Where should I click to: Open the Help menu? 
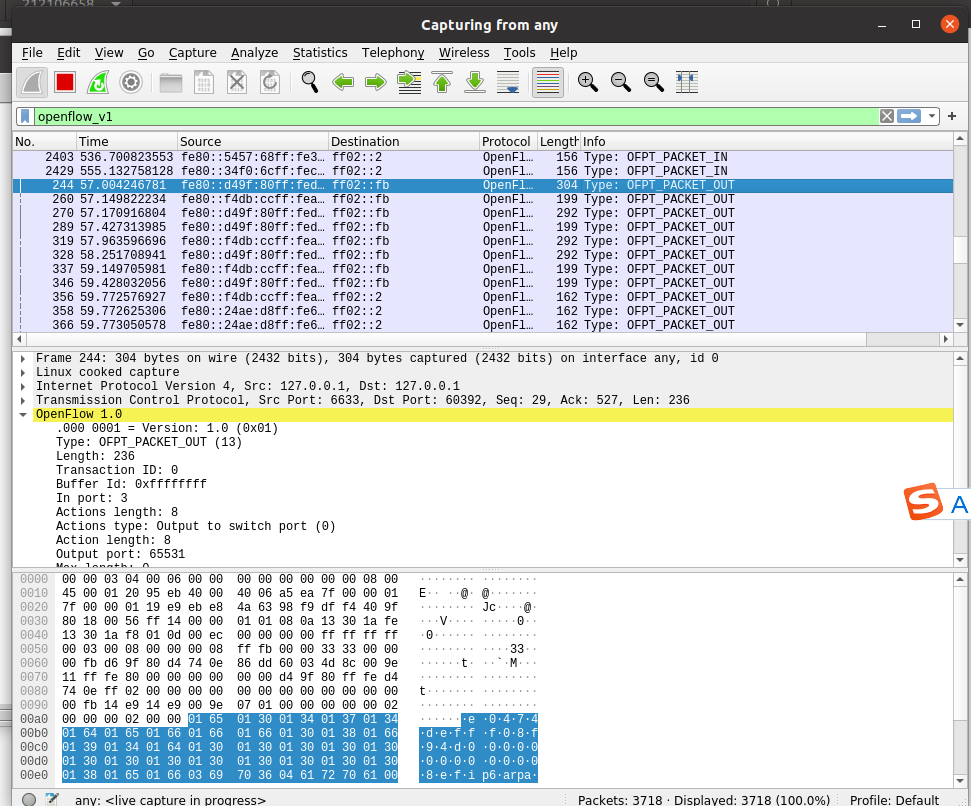[564, 53]
